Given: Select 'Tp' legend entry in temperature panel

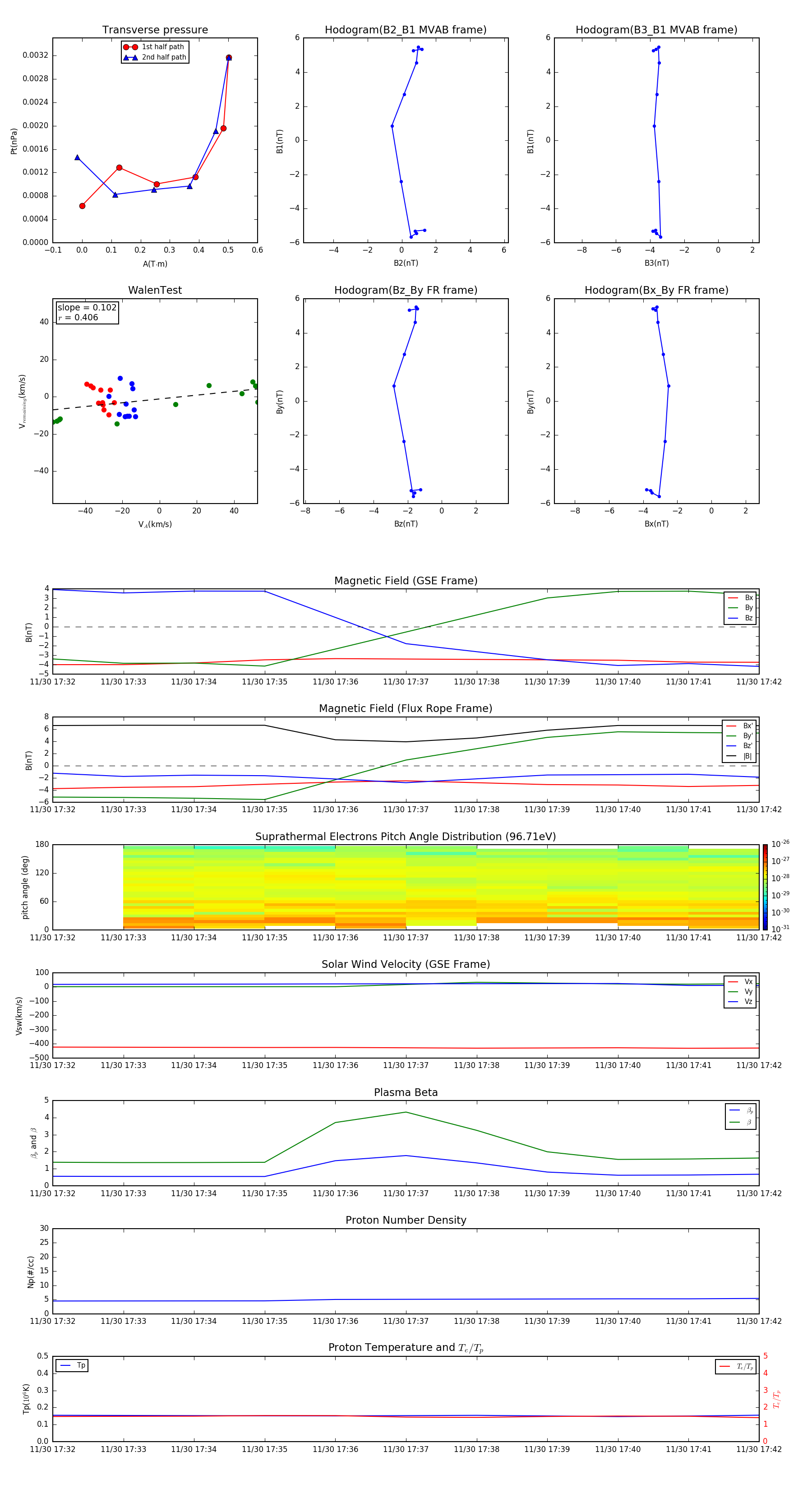Looking at the screenshot, I should pos(72,1365).
